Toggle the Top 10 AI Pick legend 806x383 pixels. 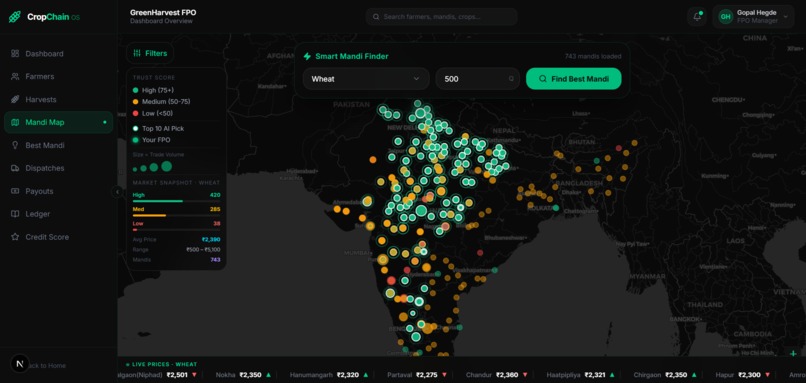coord(158,129)
